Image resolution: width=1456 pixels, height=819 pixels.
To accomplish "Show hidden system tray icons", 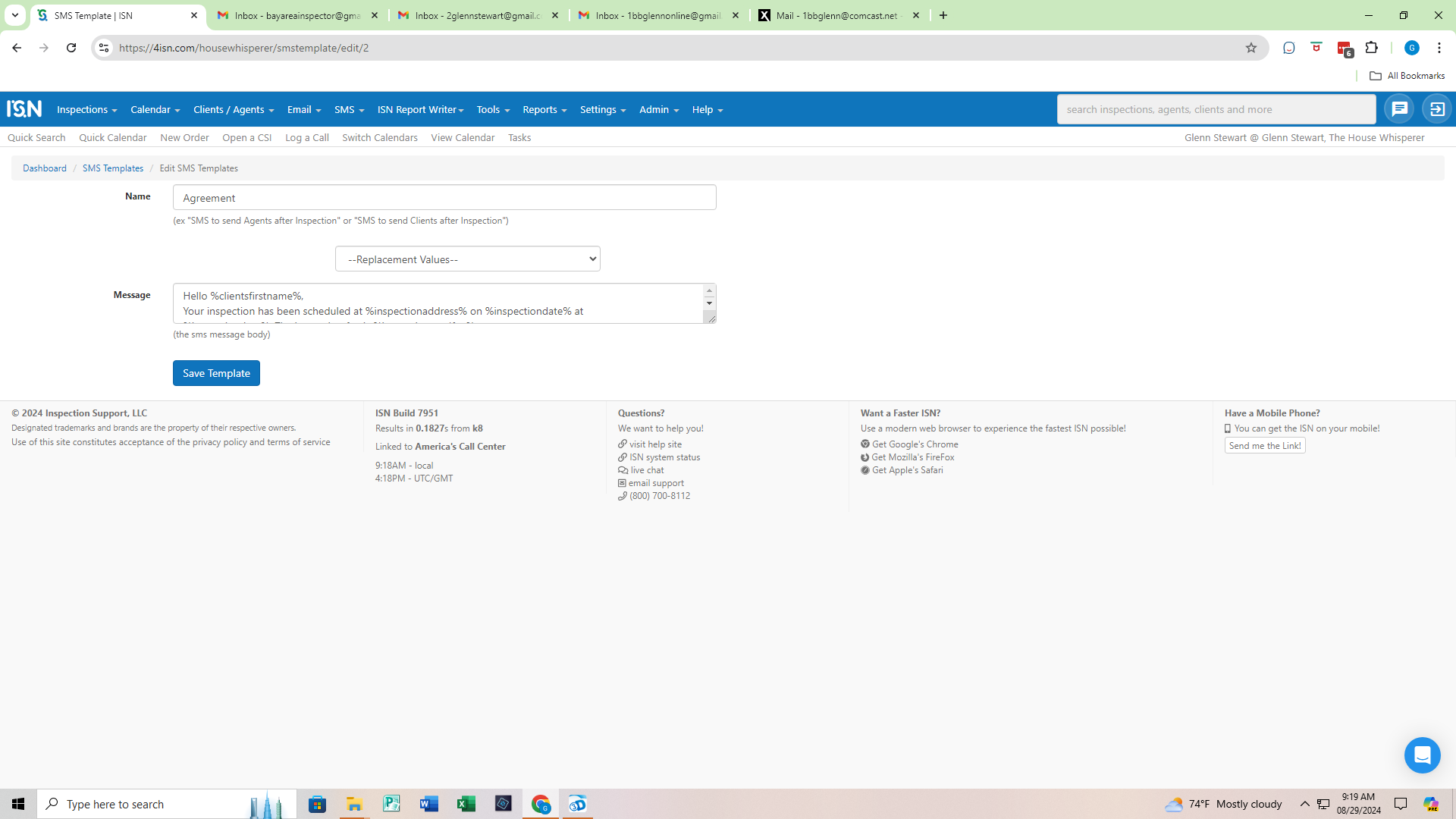I will click(1304, 804).
